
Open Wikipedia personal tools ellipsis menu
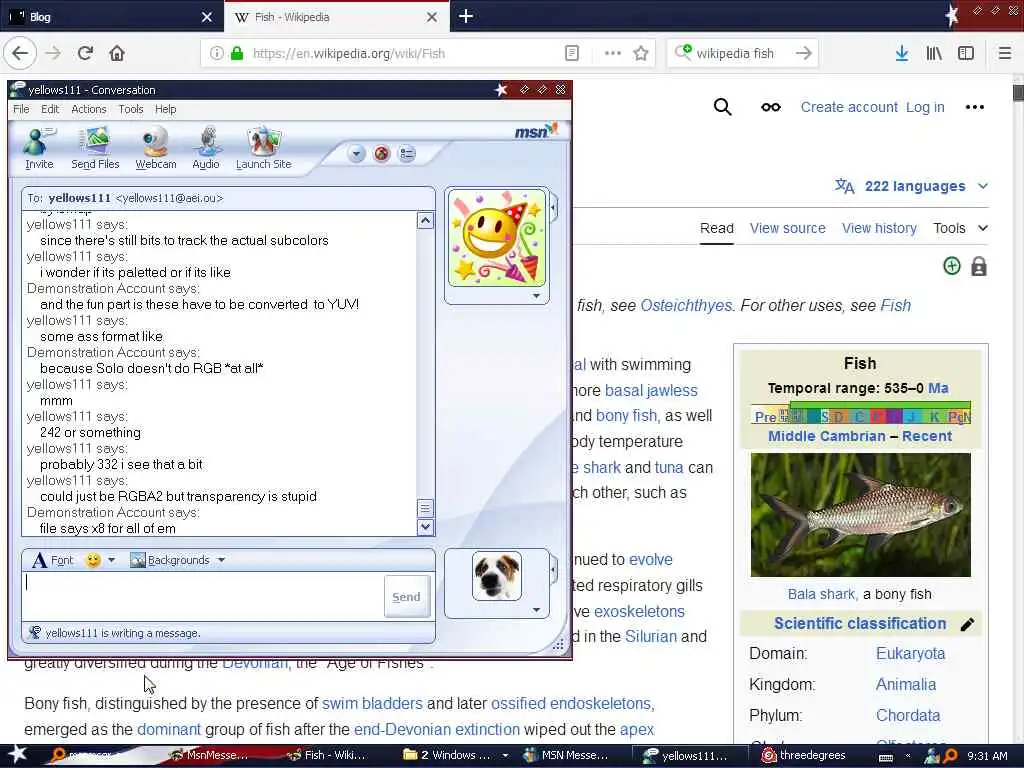pyautogui.click(x=974, y=107)
